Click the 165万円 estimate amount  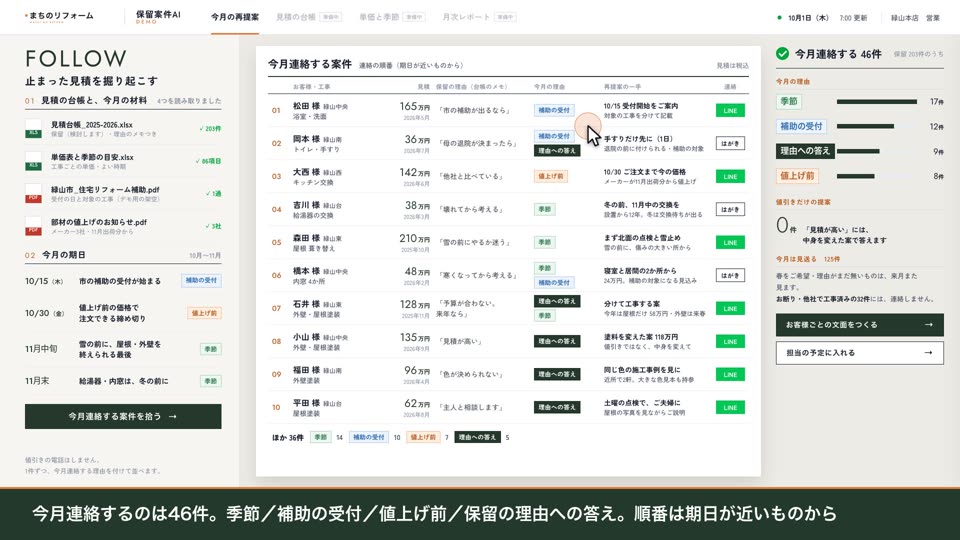tap(414, 107)
